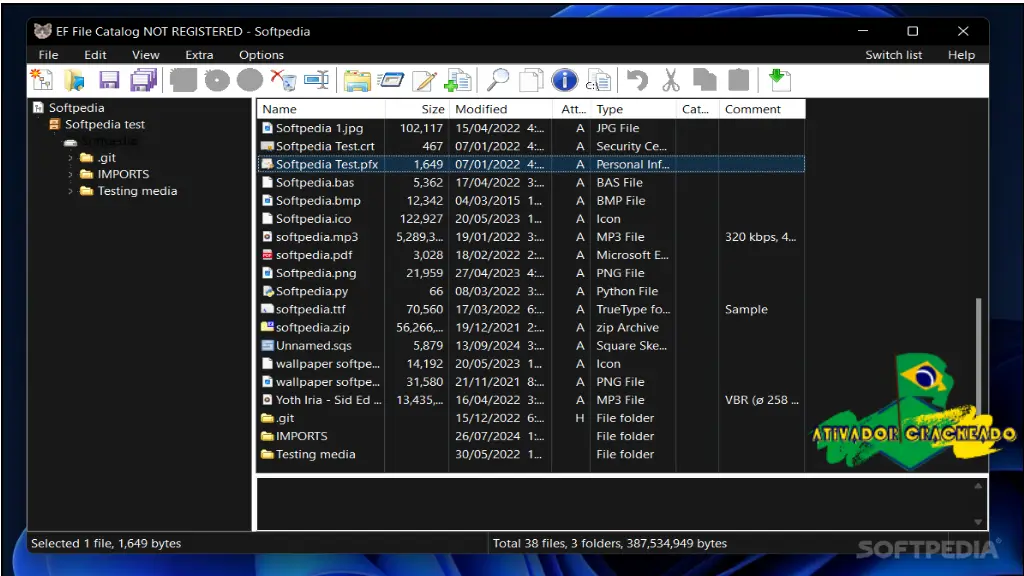Show info with the blue i icon
This screenshot has height=576, width=1024.
click(564, 80)
